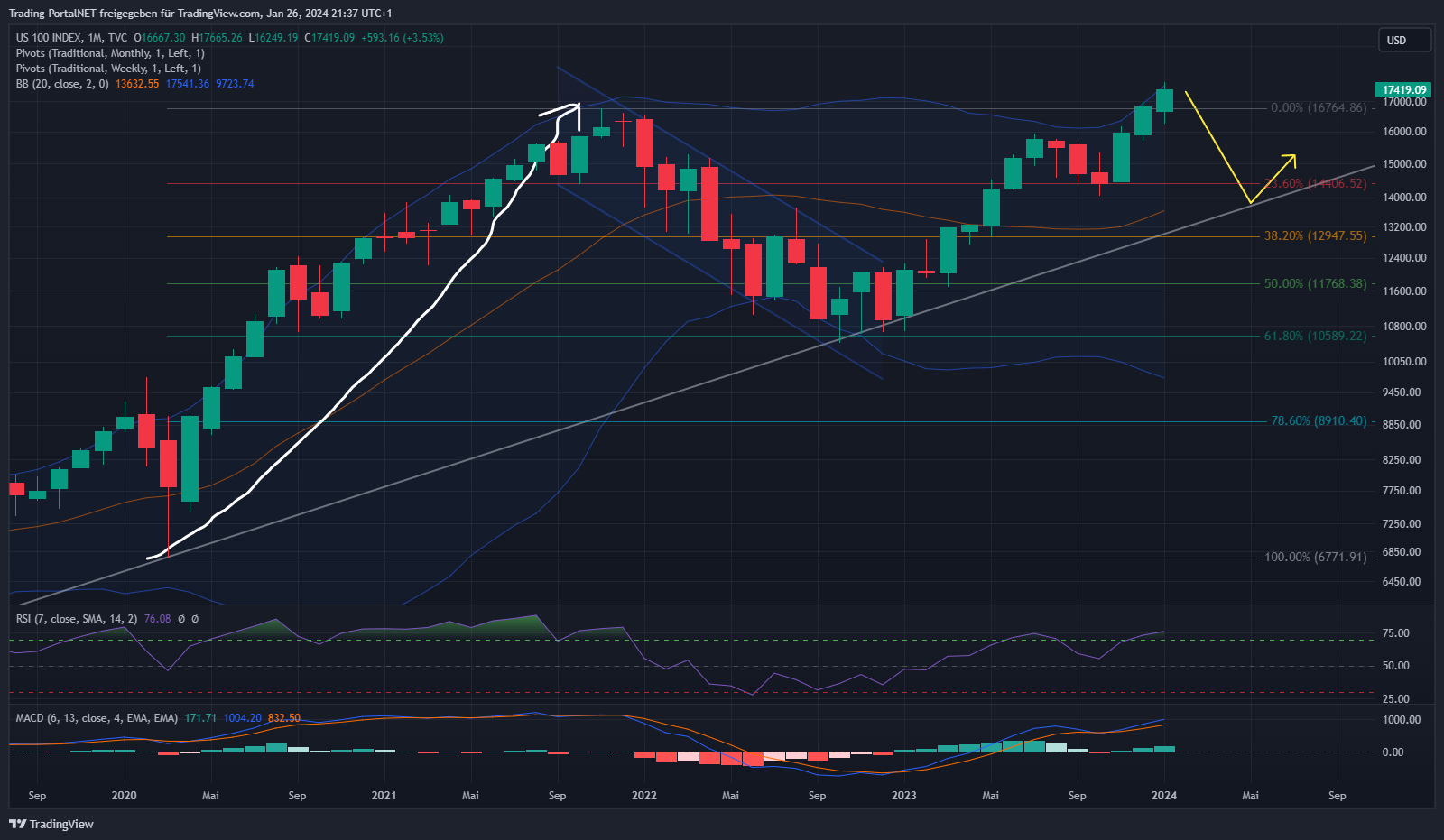
Task: Click the 61.80% Fibonacci level label
Action: tap(1315, 337)
